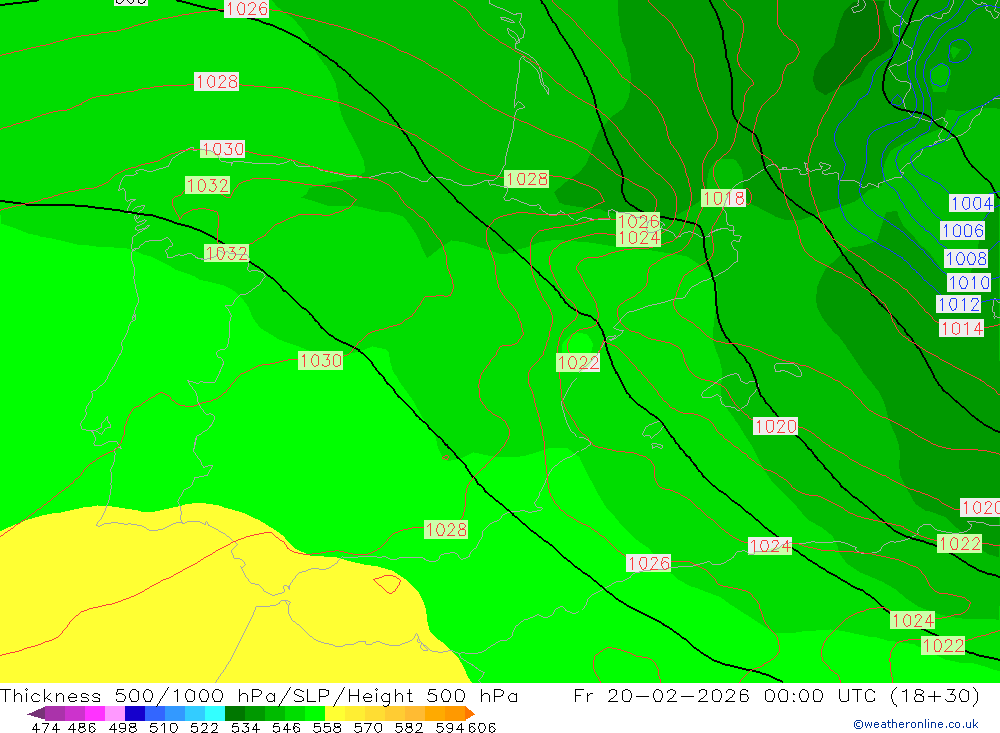The image size is (1000, 733).
Task: Select the legend value 594
Action: pos(450,727)
